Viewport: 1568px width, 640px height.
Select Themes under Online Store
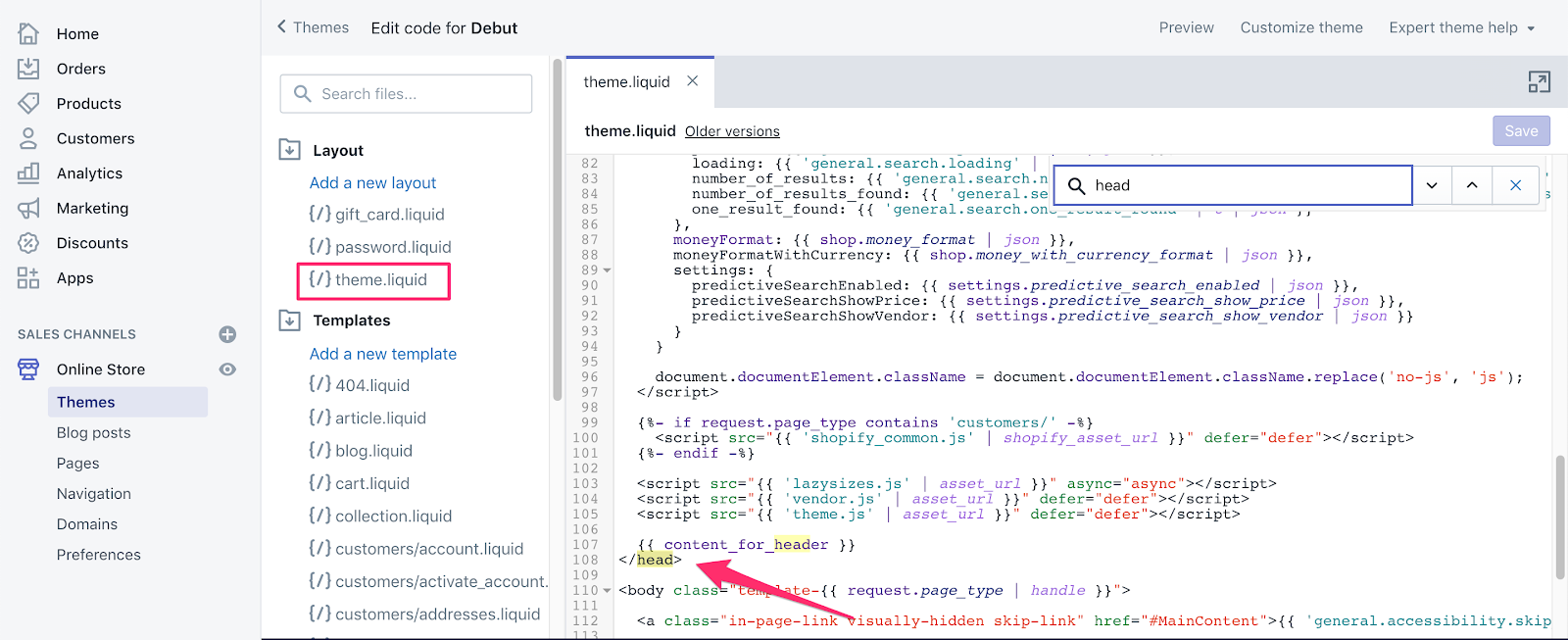pyautogui.click(x=127, y=402)
